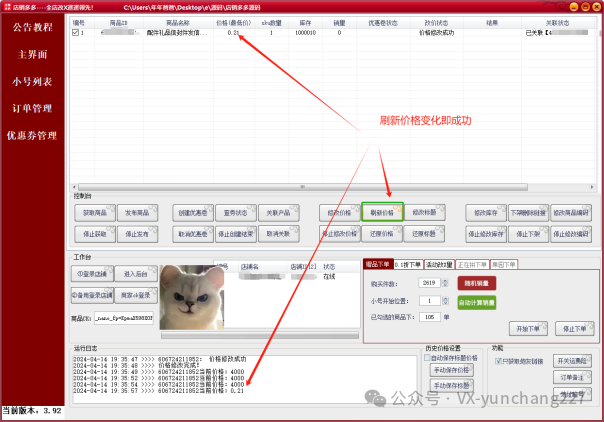The width and height of the screenshot is (604, 422).
Task: Click the 价格(最低价) column header
Action: point(233,23)
